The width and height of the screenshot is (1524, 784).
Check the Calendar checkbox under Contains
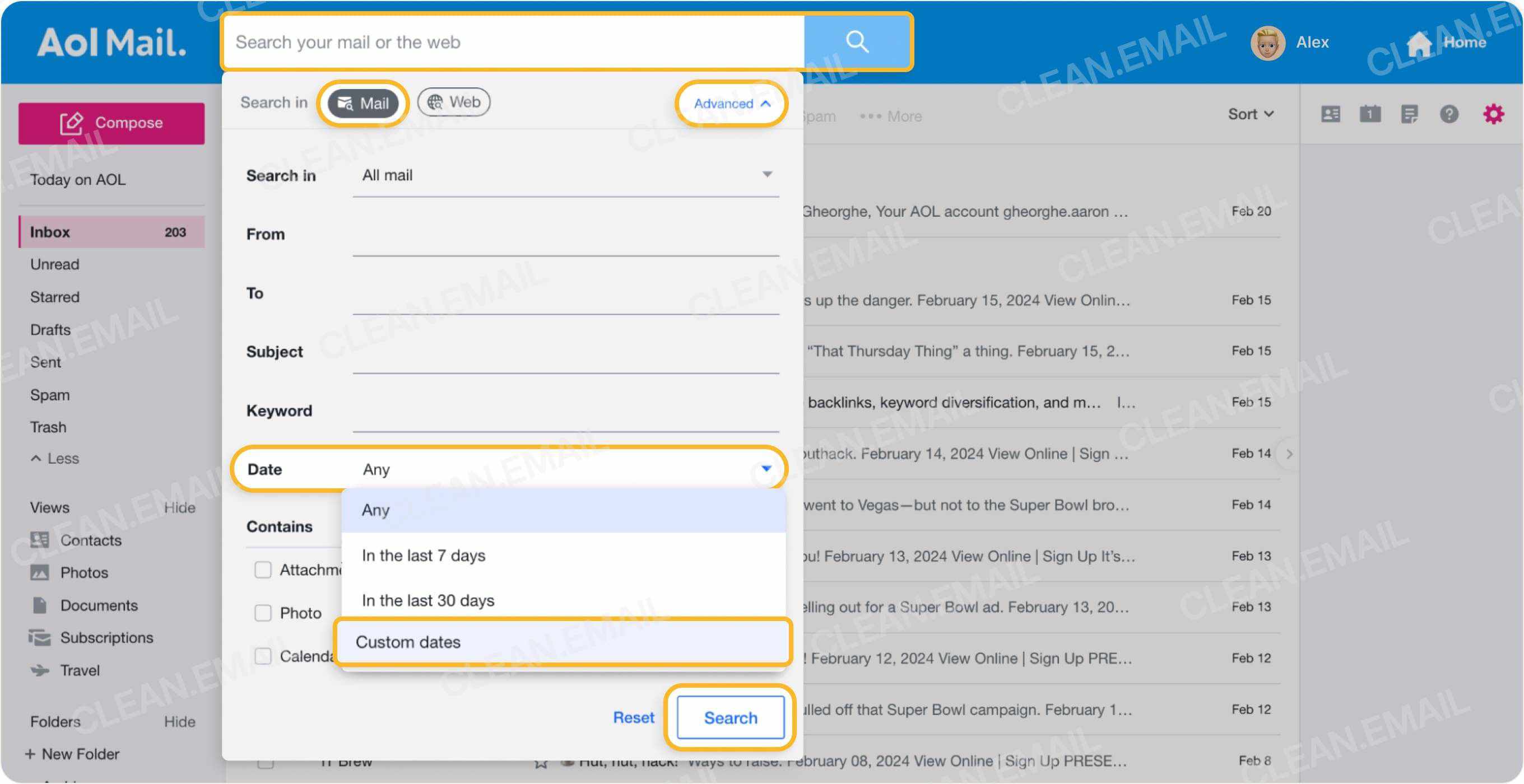tap(263, 656)
